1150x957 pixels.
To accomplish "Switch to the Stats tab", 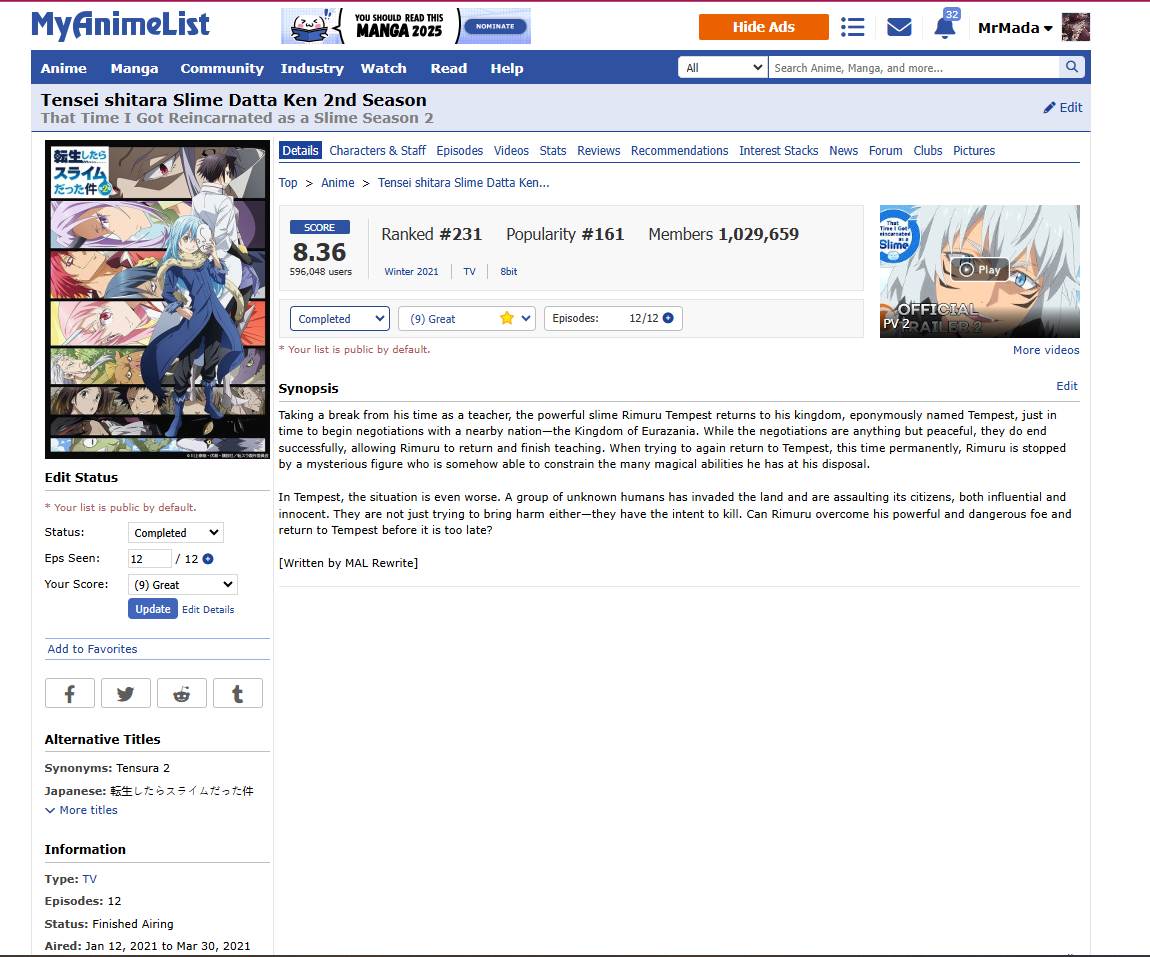I will click(553, 150).
